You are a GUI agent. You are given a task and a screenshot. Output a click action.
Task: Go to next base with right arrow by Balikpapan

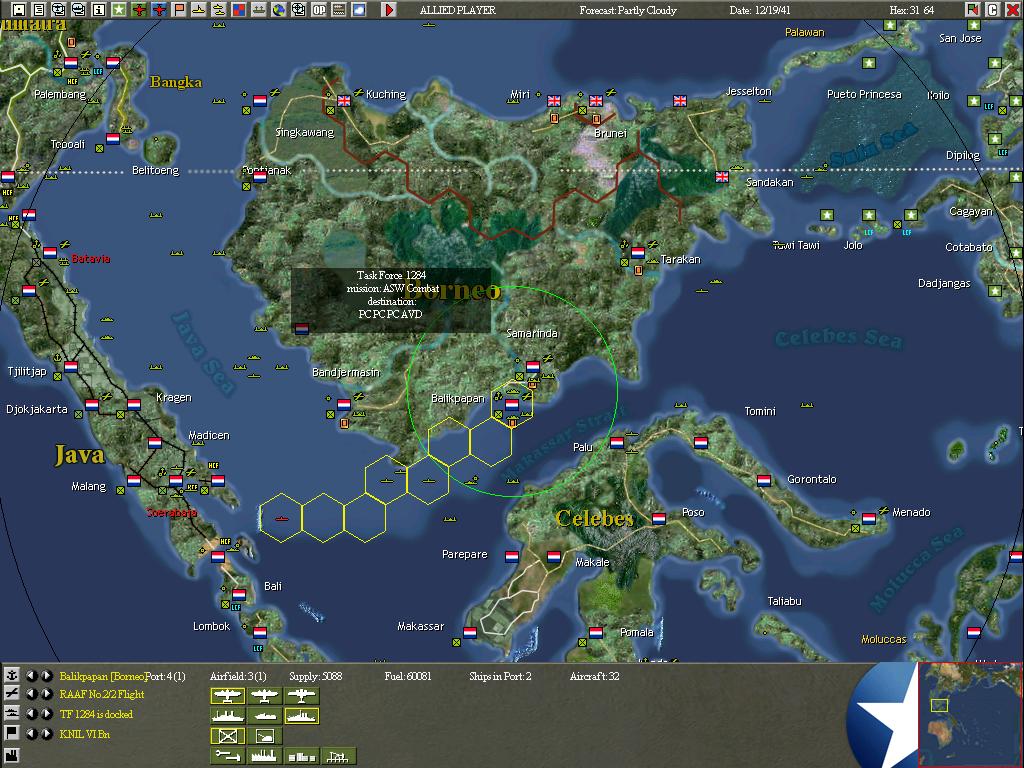[x=46, y=676]
